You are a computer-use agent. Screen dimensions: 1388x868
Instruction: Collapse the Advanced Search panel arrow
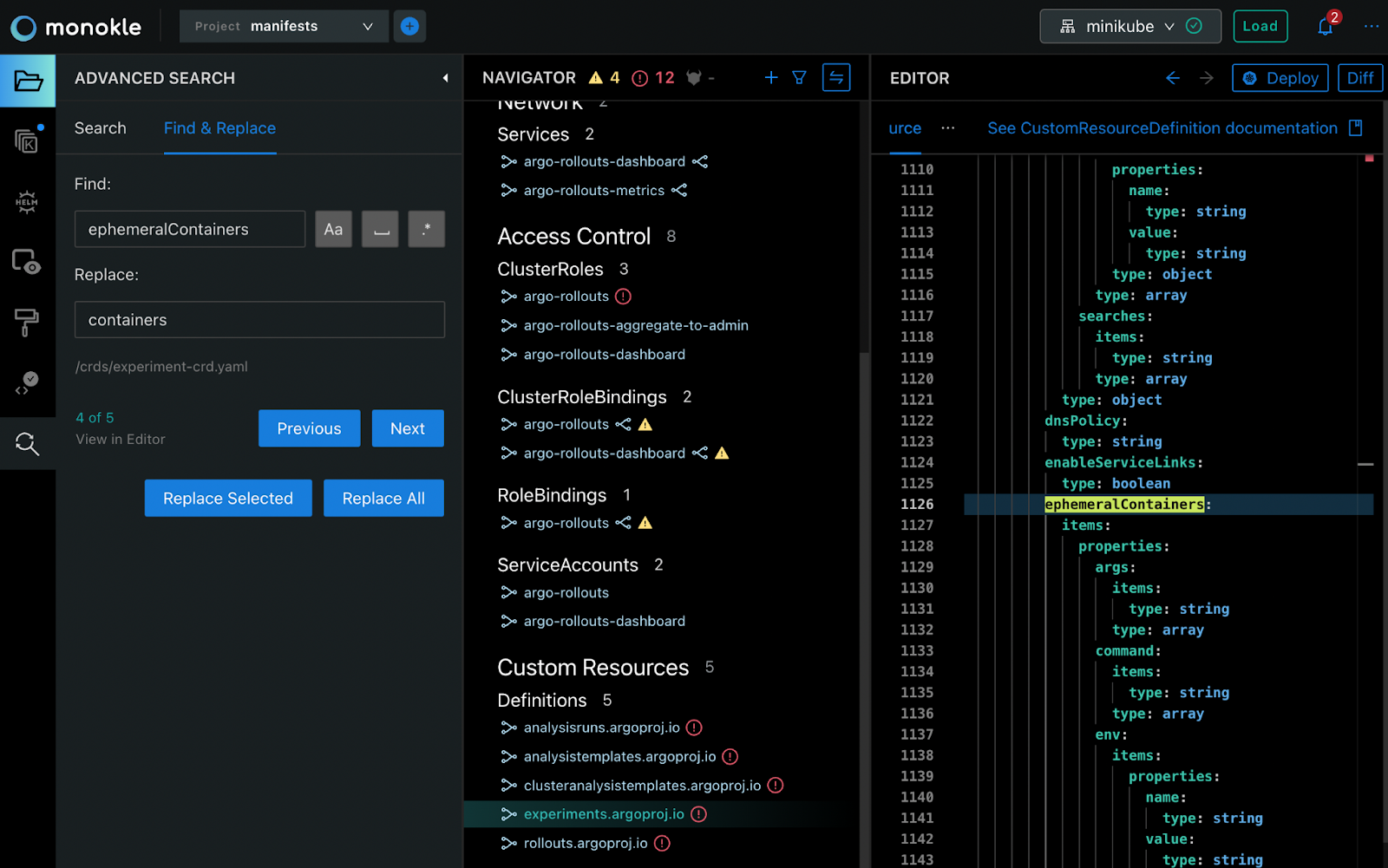click(445, 78)
